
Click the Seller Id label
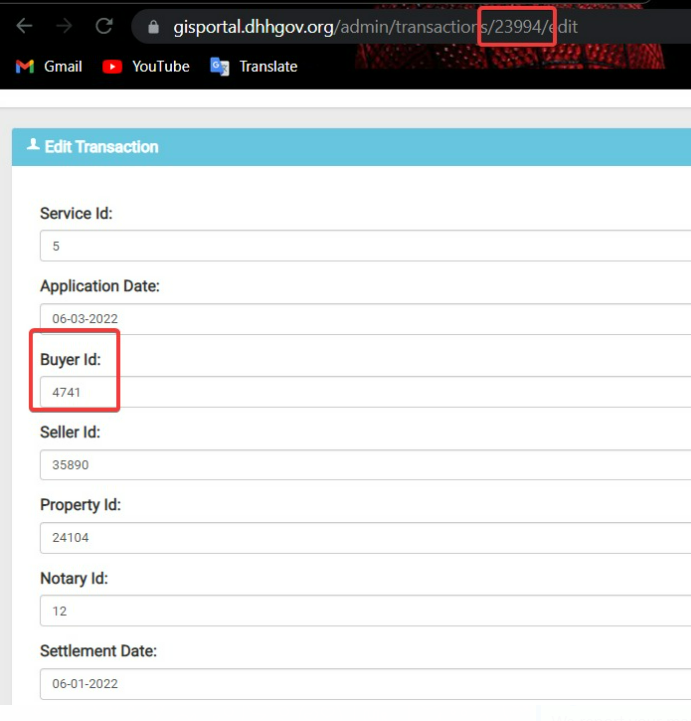point(70,432)
